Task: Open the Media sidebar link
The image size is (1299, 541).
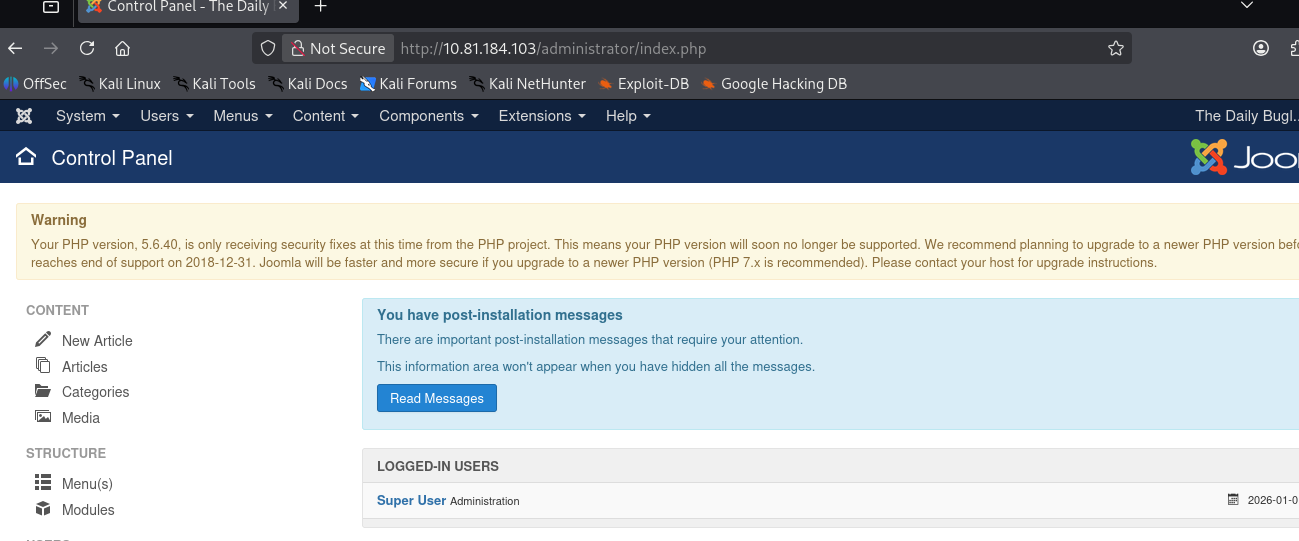Action: pyautogui.click(x=81, y=418)
